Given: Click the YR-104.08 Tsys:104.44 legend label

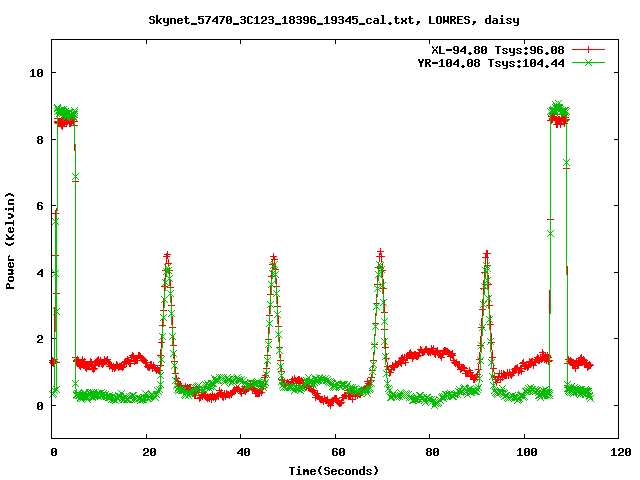Looking at the screenshot, I should click(491, 63).
